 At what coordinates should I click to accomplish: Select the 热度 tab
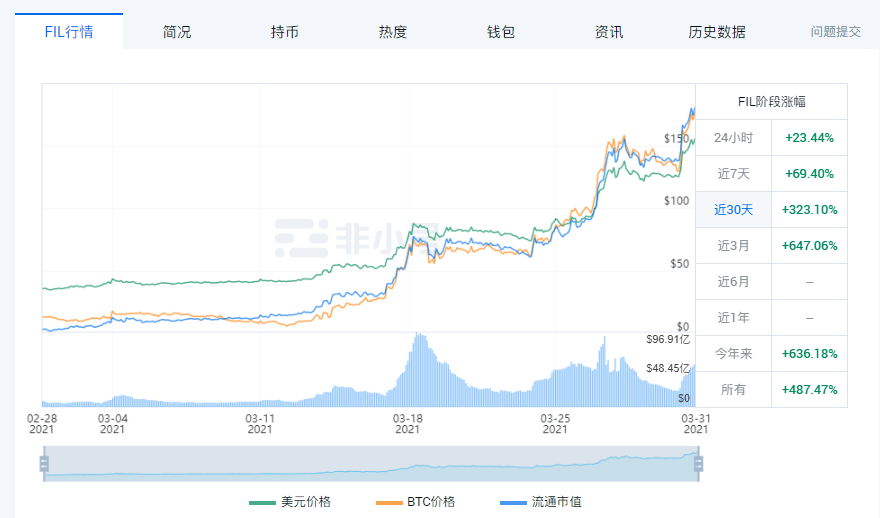click(x=392, y=32)
